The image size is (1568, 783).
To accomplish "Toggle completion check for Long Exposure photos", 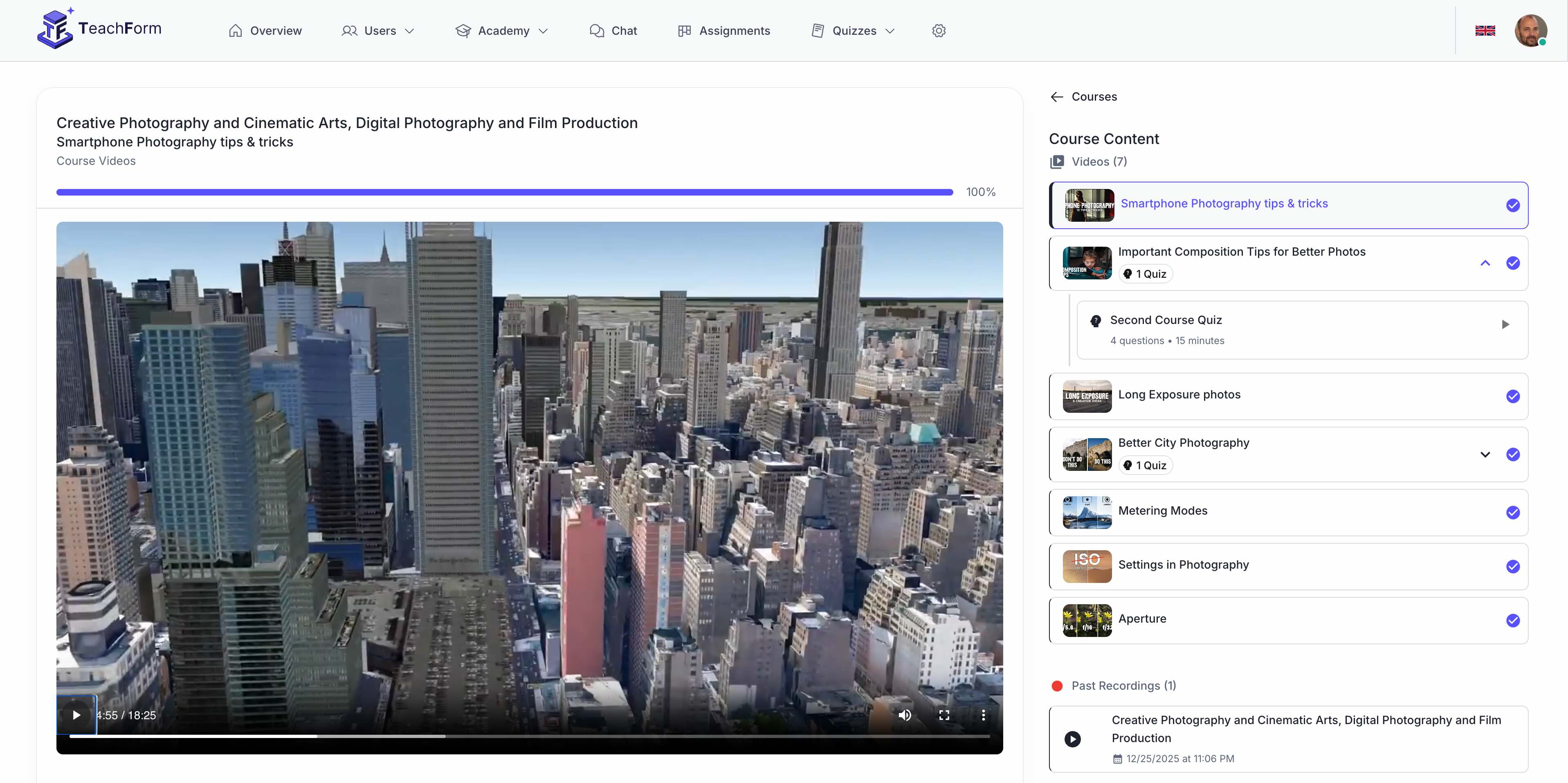I will pyautogui.click(x=1513, y=396).
